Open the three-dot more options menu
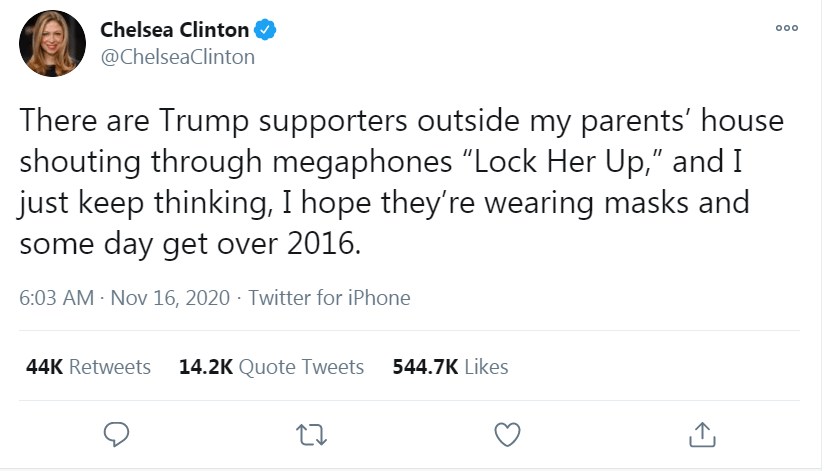The image size is (825, 471). coord(787,28)
